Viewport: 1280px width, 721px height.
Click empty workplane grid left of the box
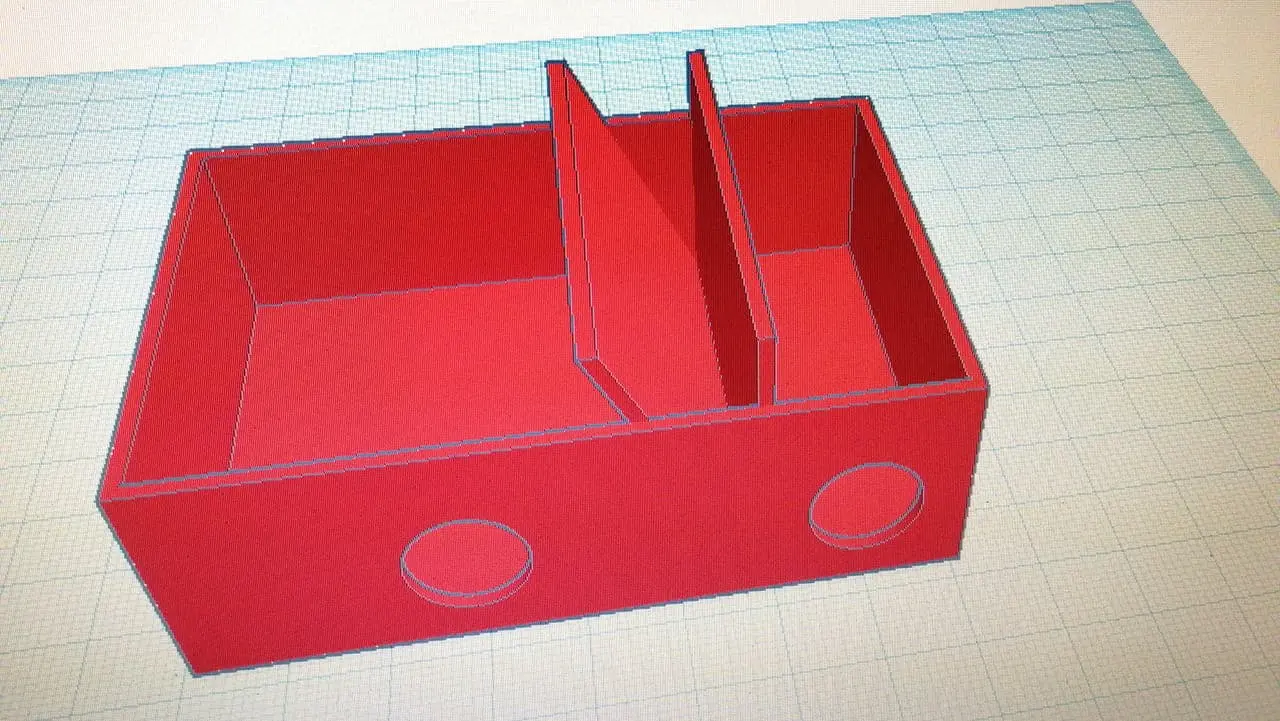60,300
